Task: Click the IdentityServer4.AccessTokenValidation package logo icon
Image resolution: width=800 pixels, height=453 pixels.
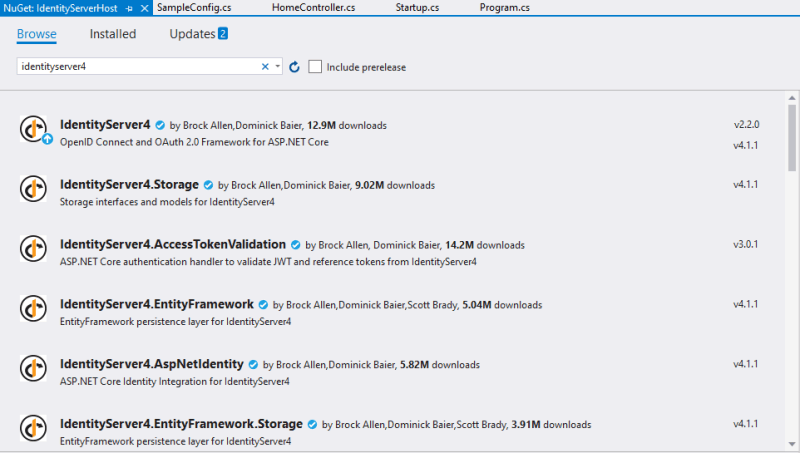Action: coord(33,248)
